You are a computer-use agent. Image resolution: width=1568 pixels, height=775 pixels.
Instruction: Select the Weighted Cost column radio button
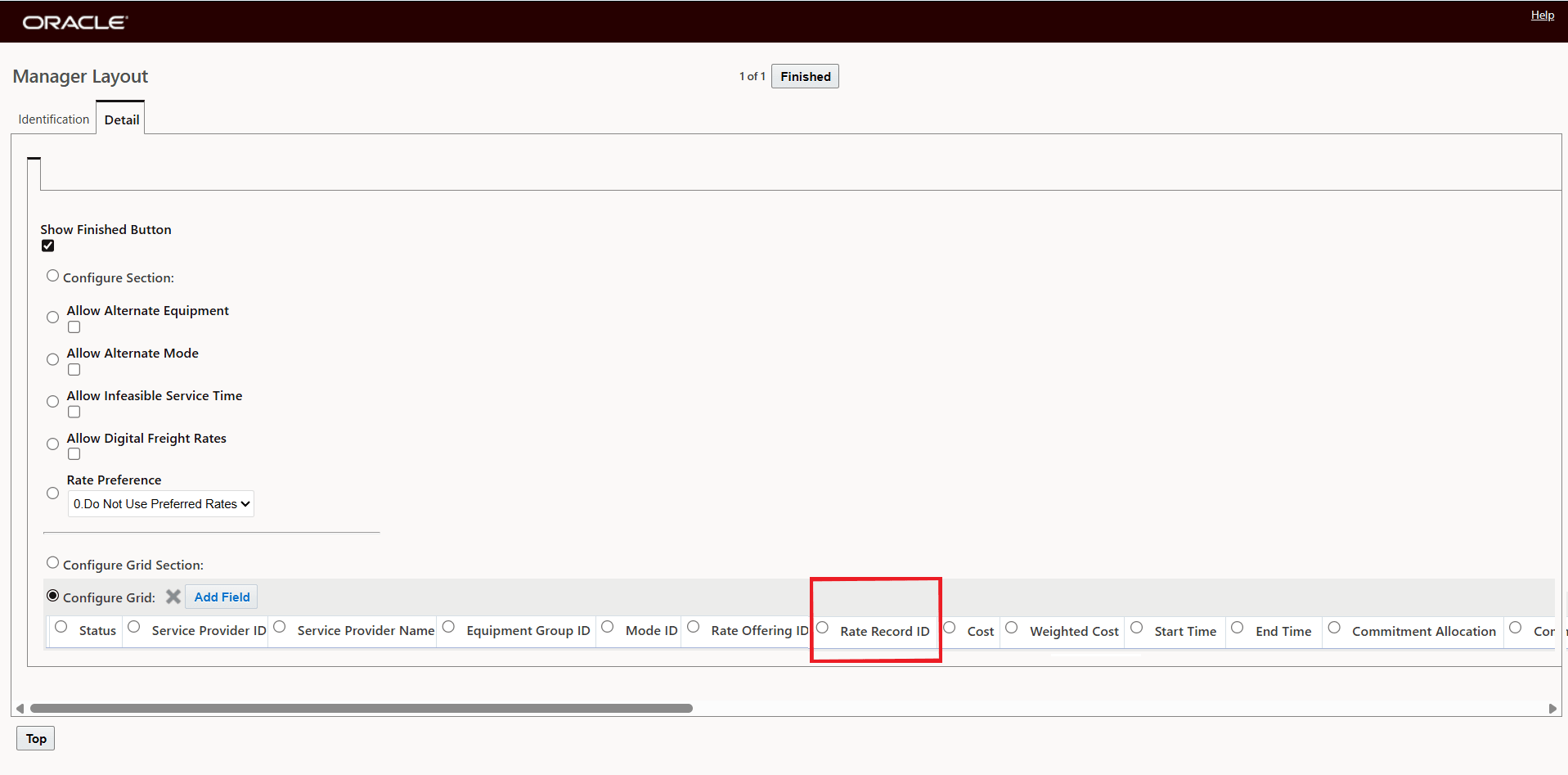pos(1012,628)
